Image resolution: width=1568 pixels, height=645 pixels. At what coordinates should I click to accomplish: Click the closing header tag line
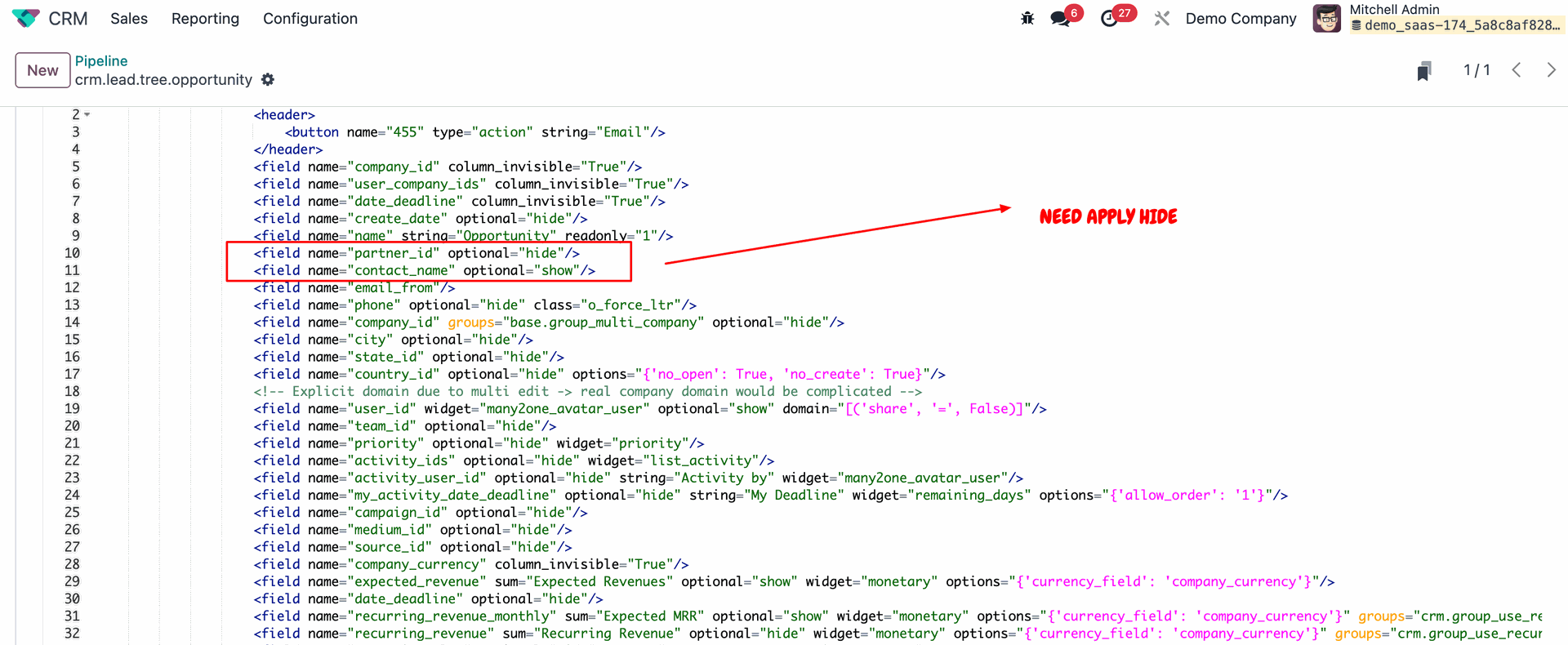click(288, 149)
